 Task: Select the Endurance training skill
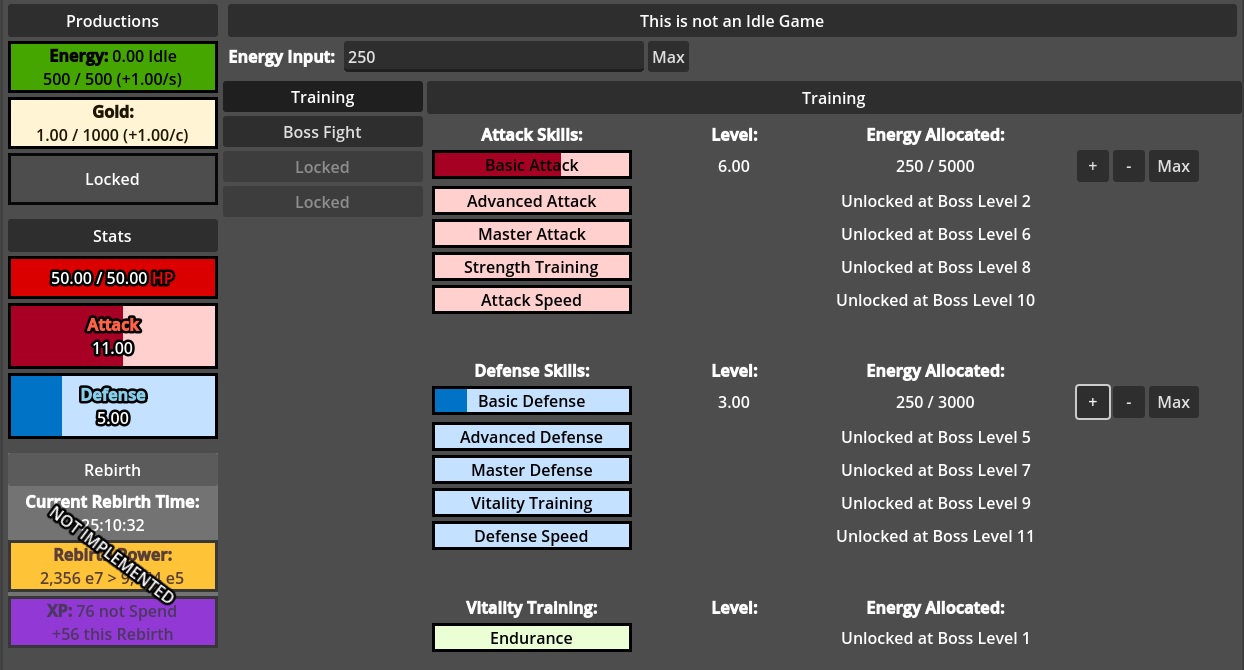(531, 637)
